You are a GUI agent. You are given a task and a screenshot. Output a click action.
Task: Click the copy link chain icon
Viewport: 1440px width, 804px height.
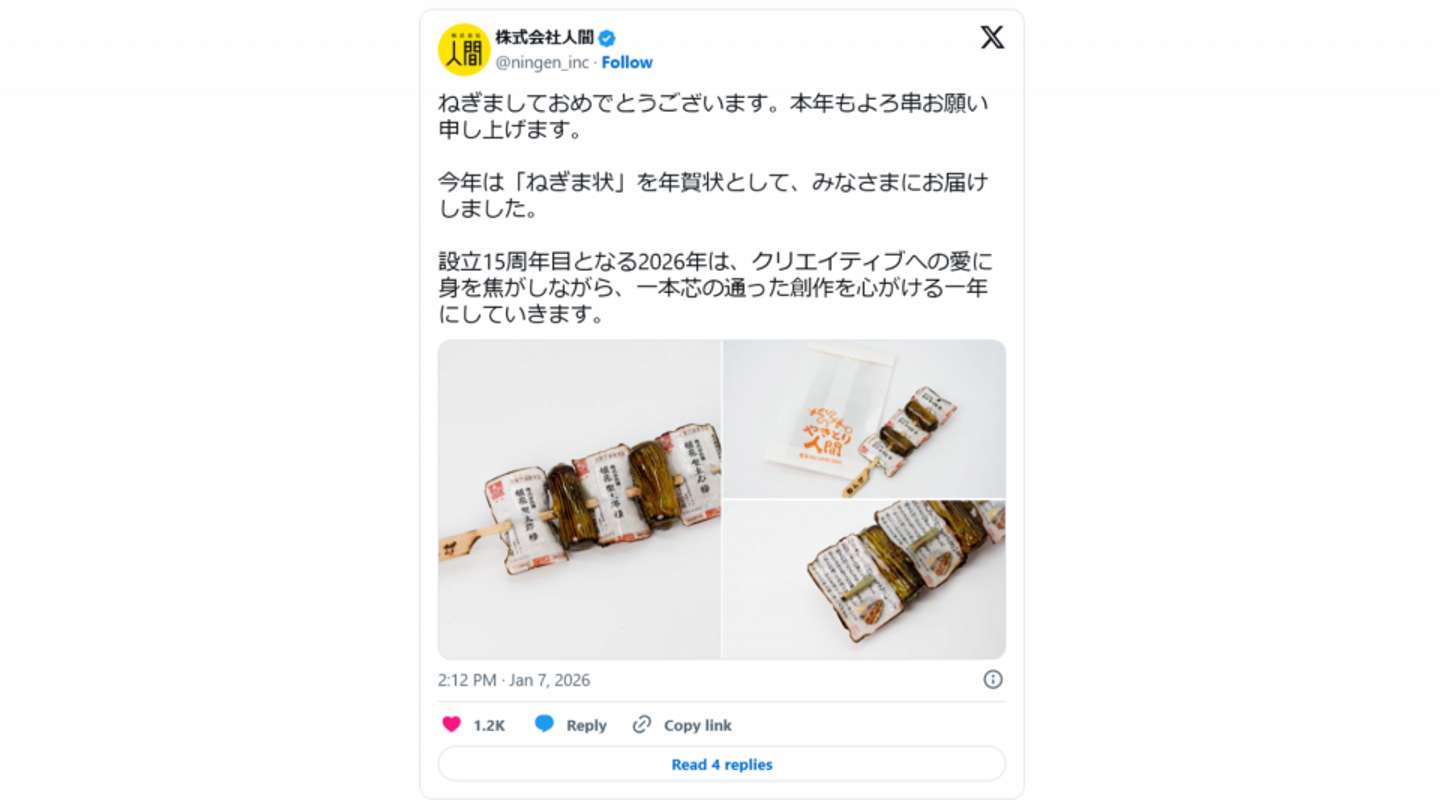coord(642,725)
